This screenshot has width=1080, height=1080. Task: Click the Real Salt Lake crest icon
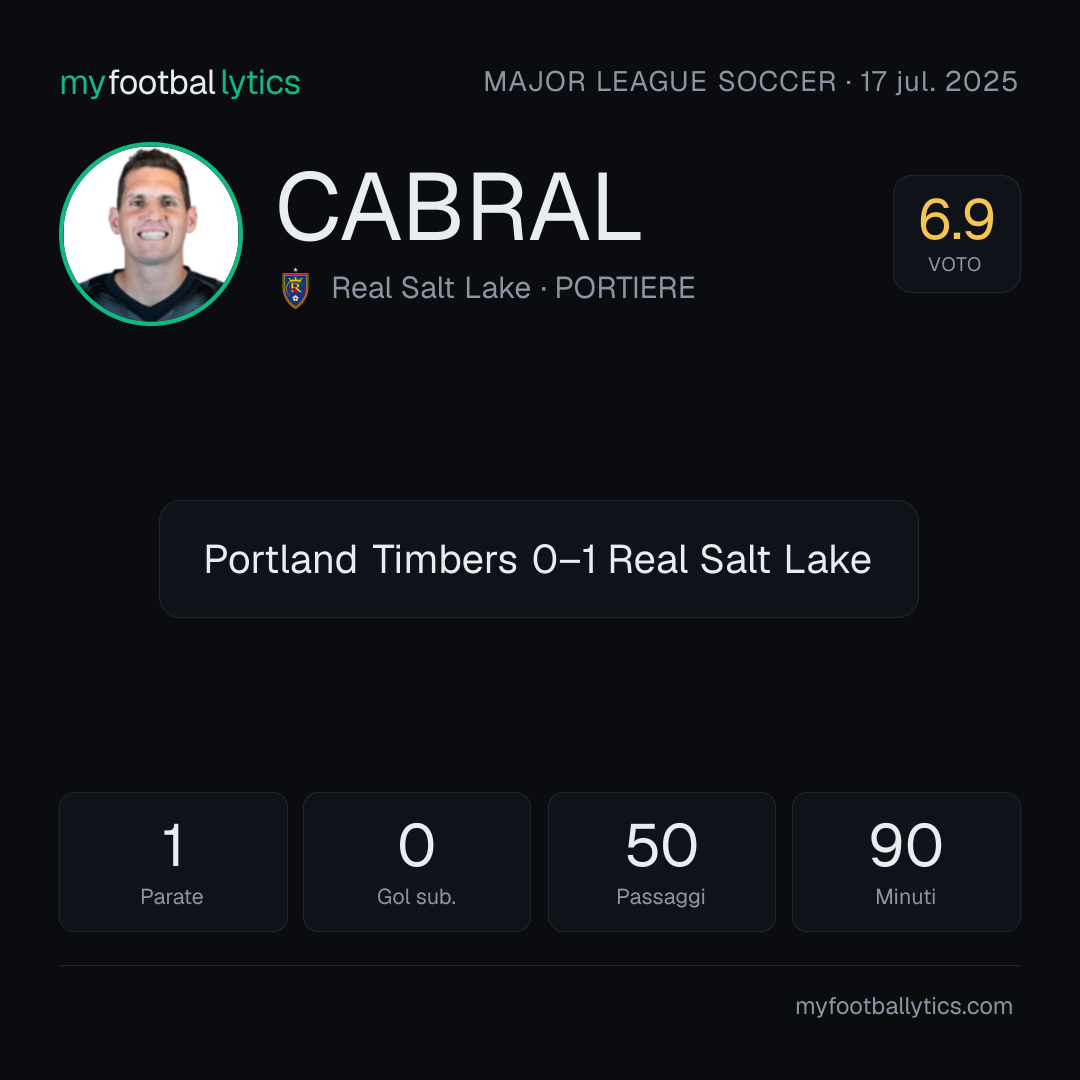click(x=295, y=289)
